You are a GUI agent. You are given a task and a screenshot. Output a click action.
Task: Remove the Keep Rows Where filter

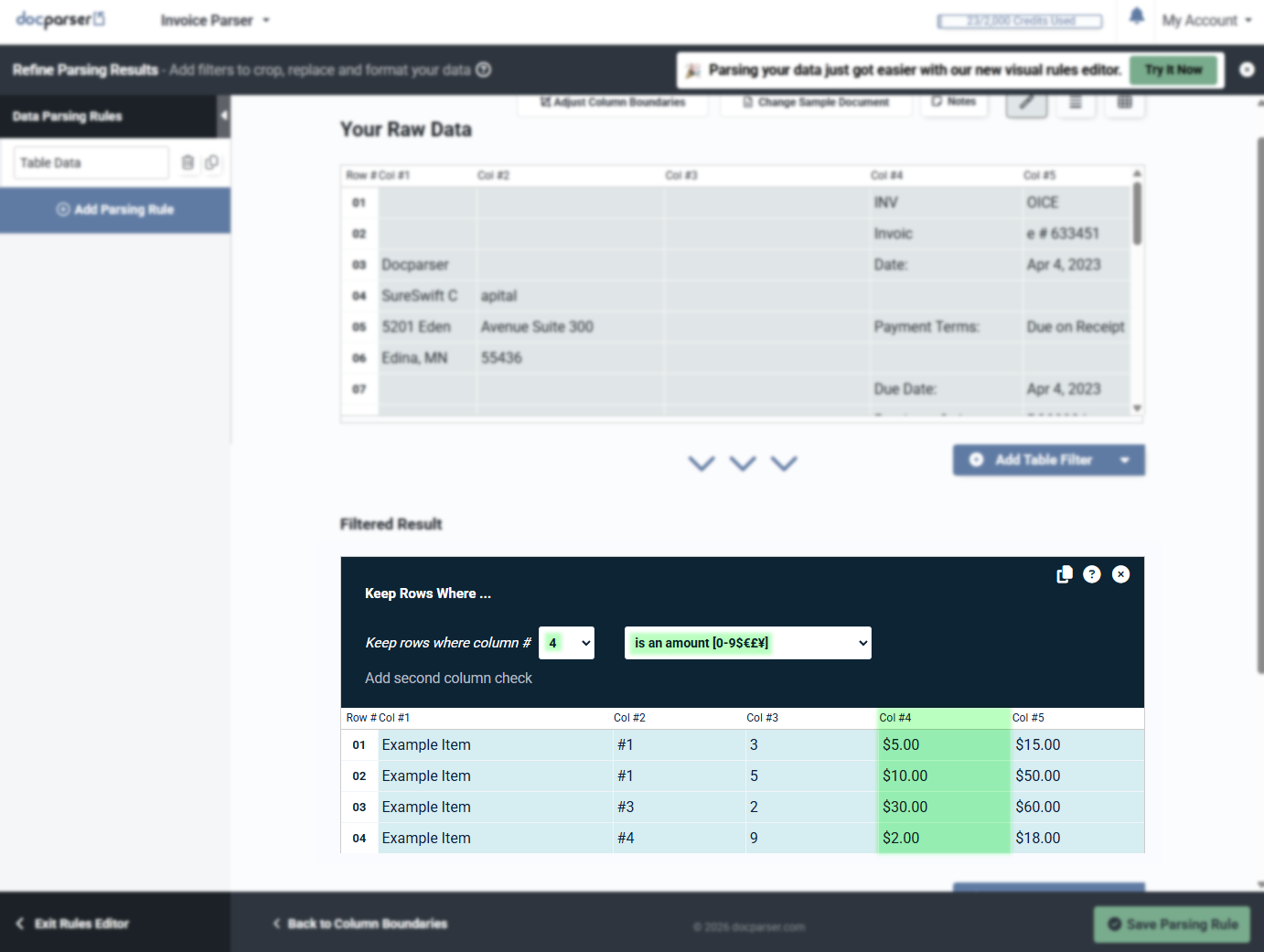(x=1120, y=574)
